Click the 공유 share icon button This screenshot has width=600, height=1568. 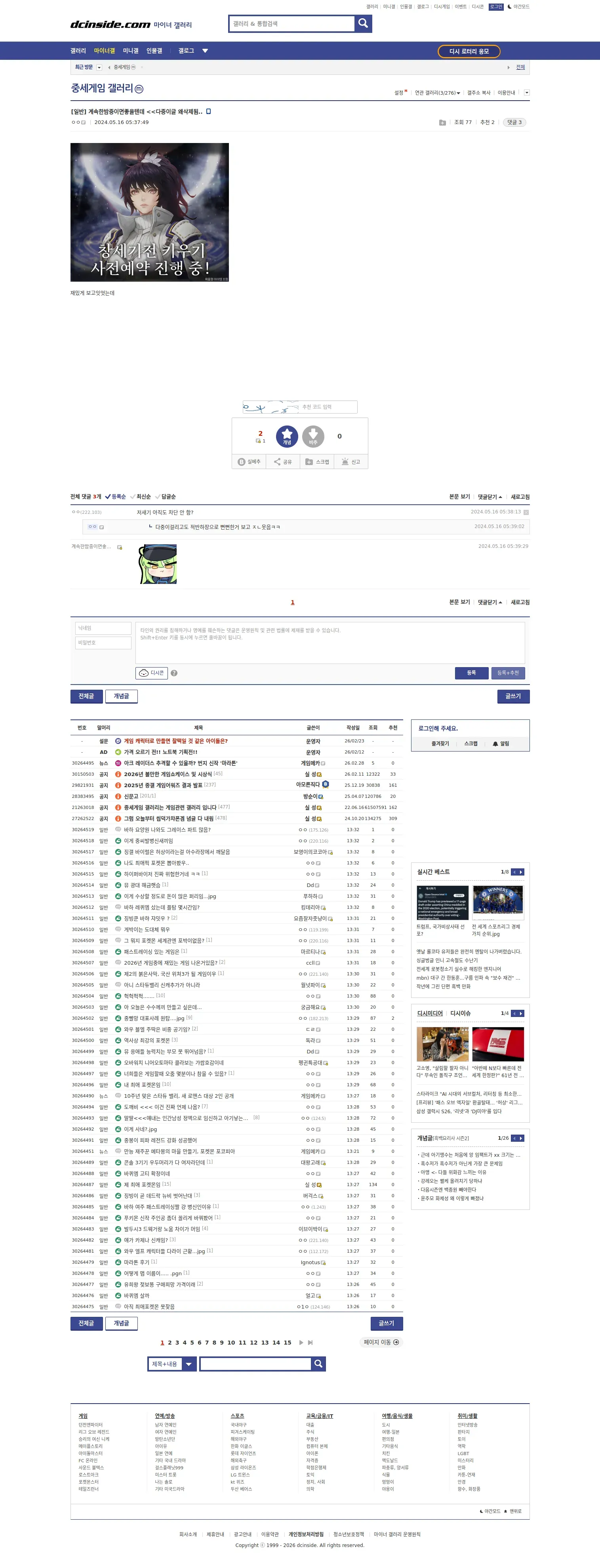[283, 462]
